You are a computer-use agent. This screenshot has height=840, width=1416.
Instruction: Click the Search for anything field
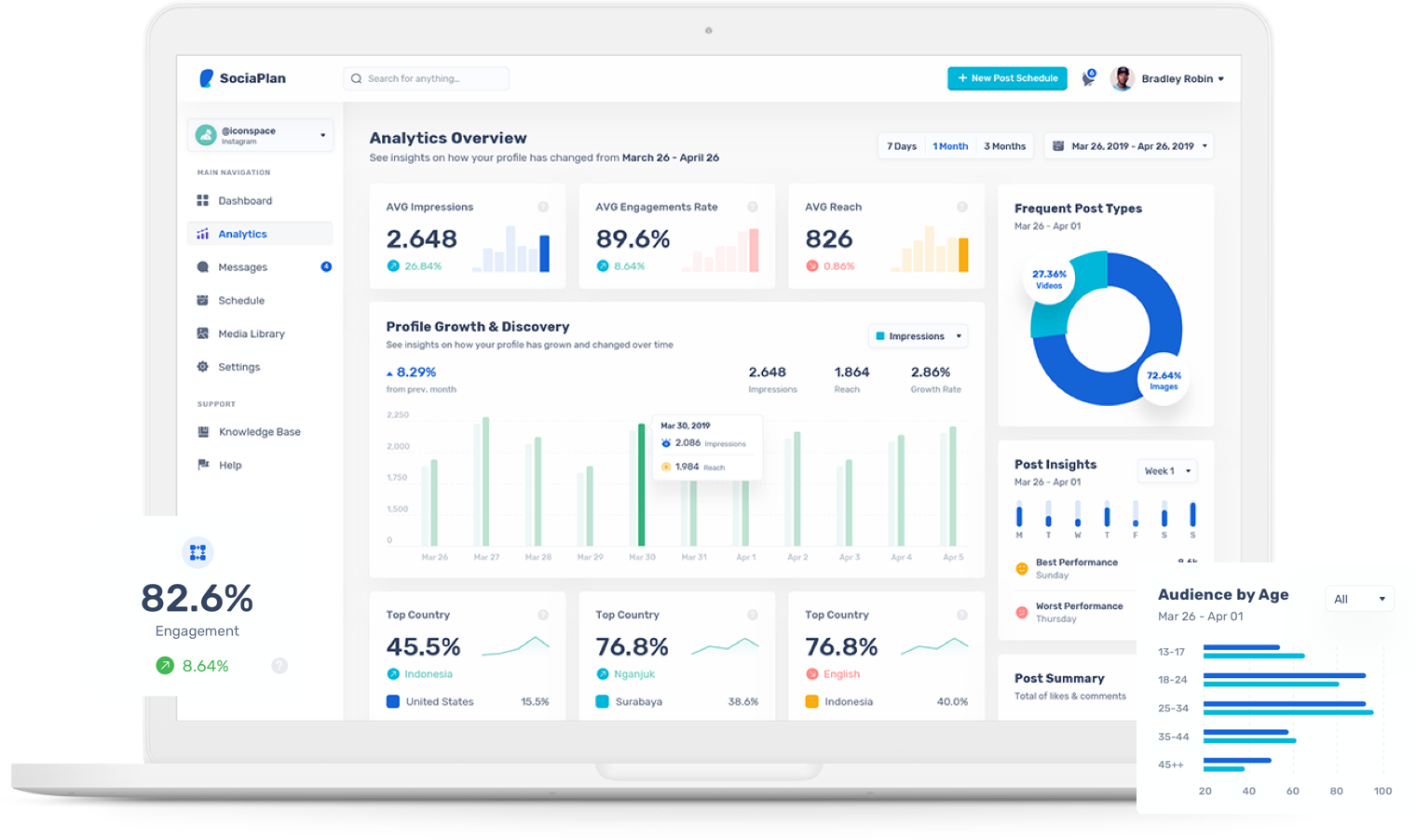tap(426, 79)
